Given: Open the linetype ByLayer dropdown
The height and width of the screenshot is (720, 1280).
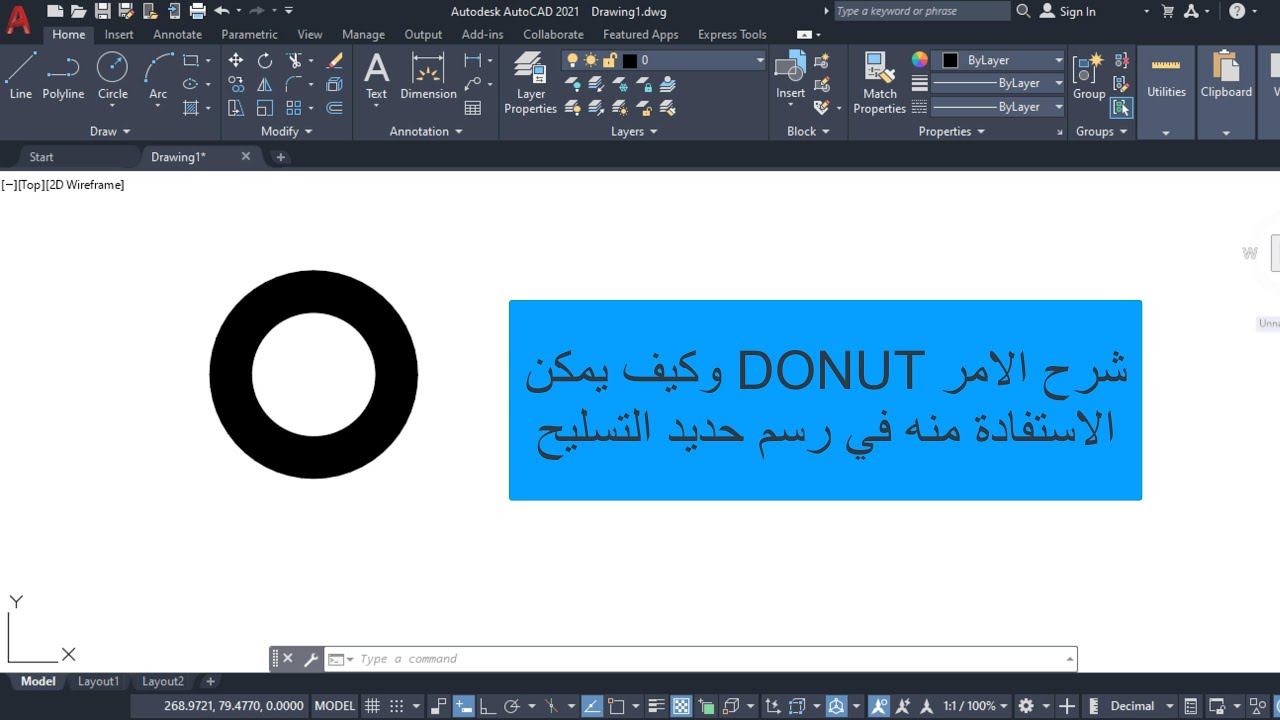Looking at the screenshot, I should (1000, 106).
